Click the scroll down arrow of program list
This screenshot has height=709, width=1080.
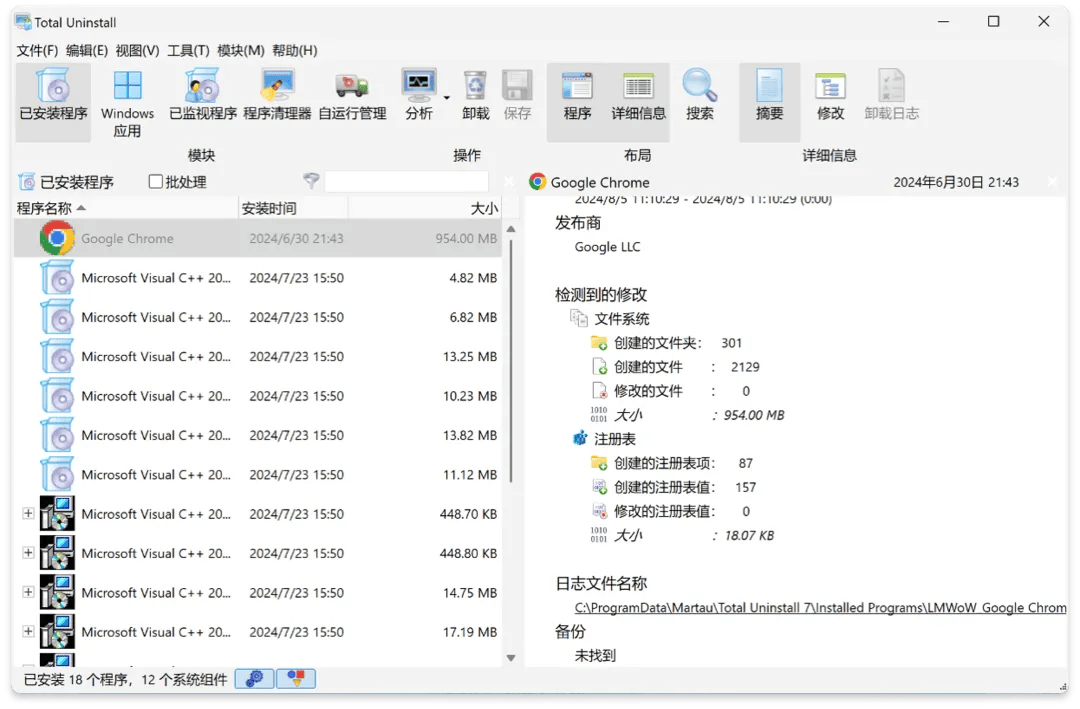click(x=511, y=658)
